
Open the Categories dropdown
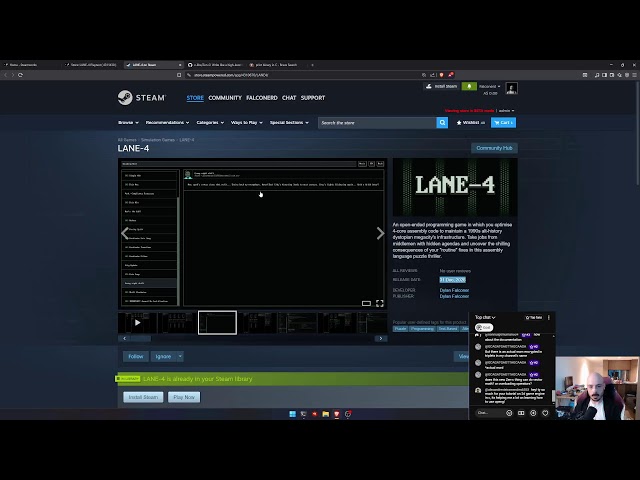(210, 122)
